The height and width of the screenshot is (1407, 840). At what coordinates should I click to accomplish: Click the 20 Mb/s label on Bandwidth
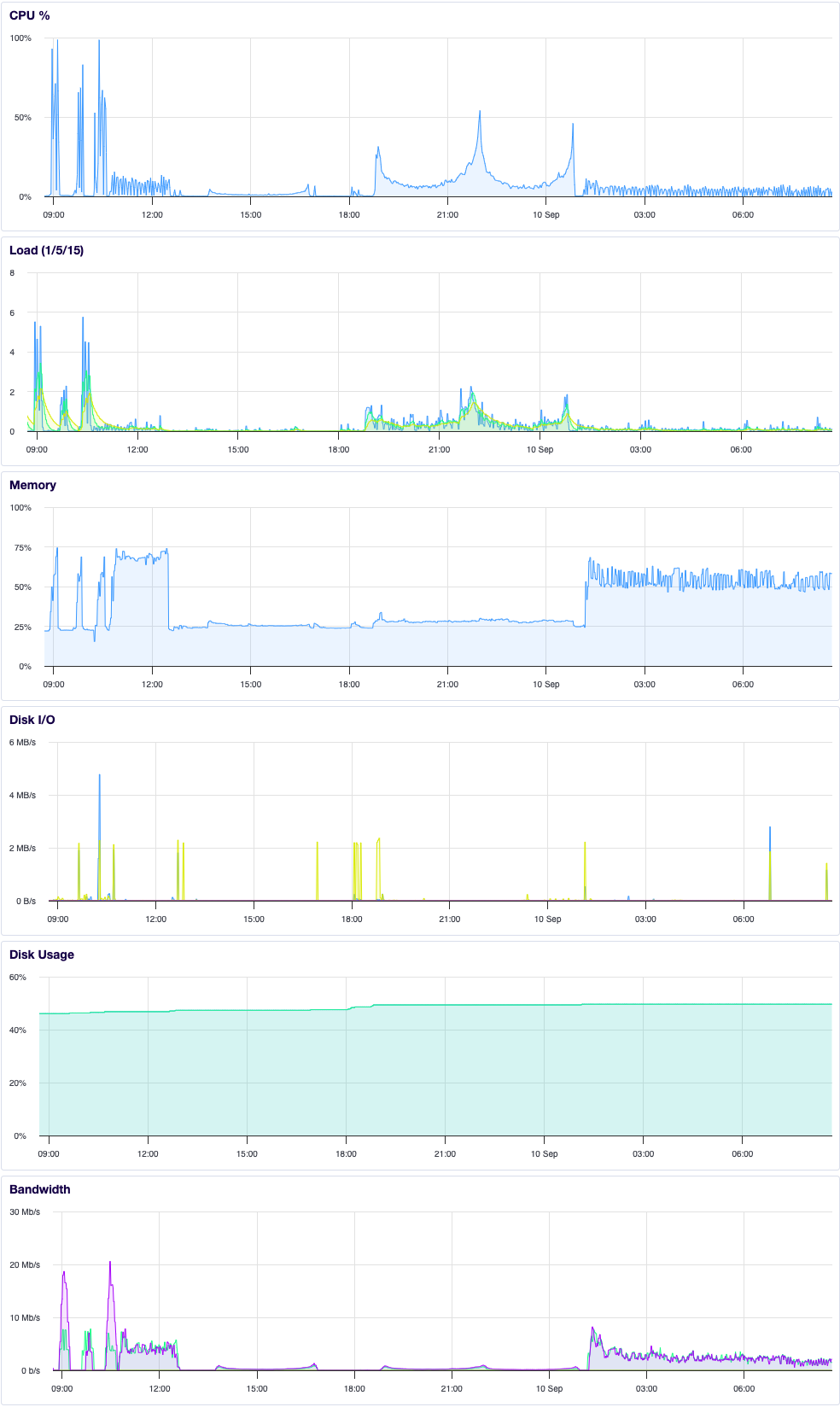coord(25,1265)
